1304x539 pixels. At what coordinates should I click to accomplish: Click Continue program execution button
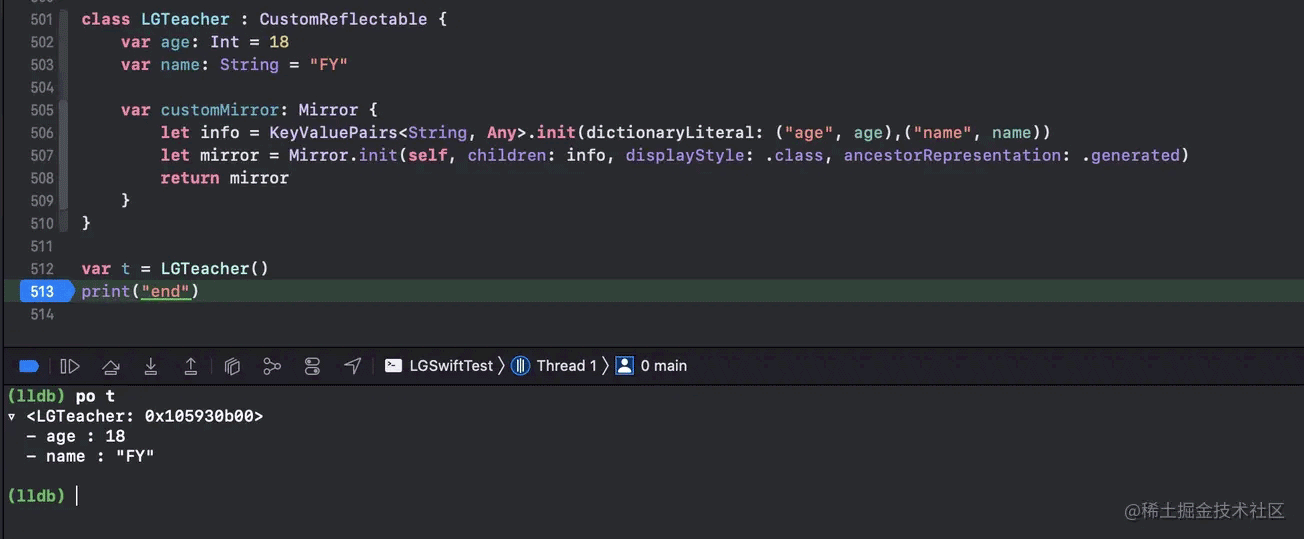(x=70, y=366)
